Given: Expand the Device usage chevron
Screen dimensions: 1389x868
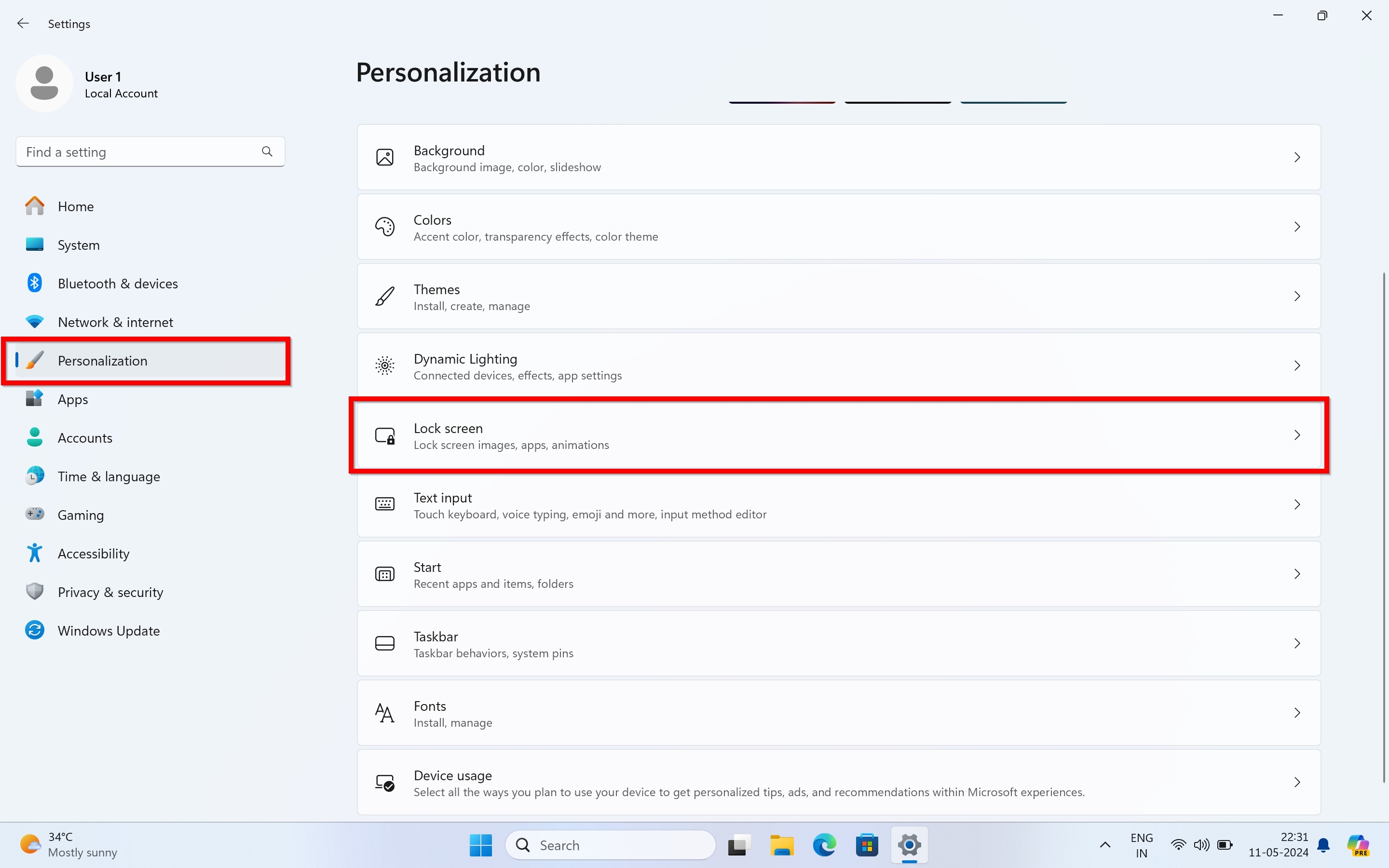Looking at the screenshot, I should click(x=1296, y=783).
